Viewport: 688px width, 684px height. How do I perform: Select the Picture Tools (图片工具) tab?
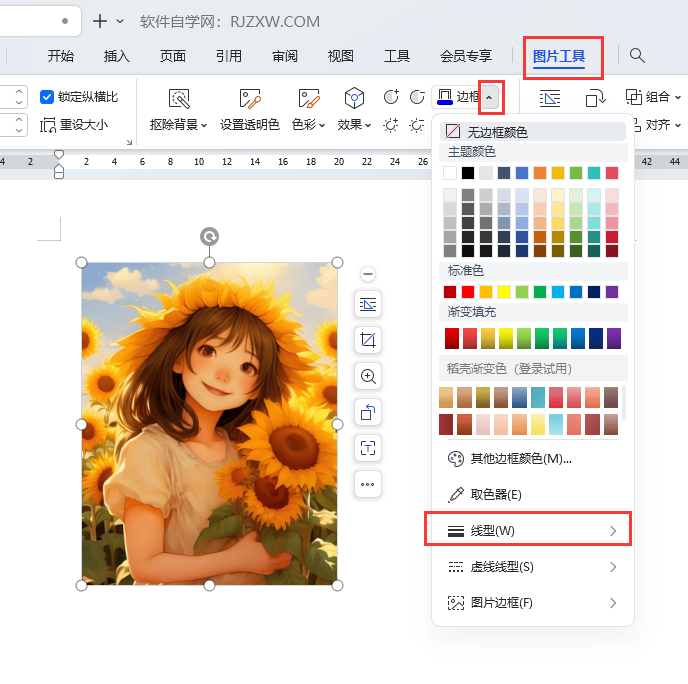click(559, 56)
